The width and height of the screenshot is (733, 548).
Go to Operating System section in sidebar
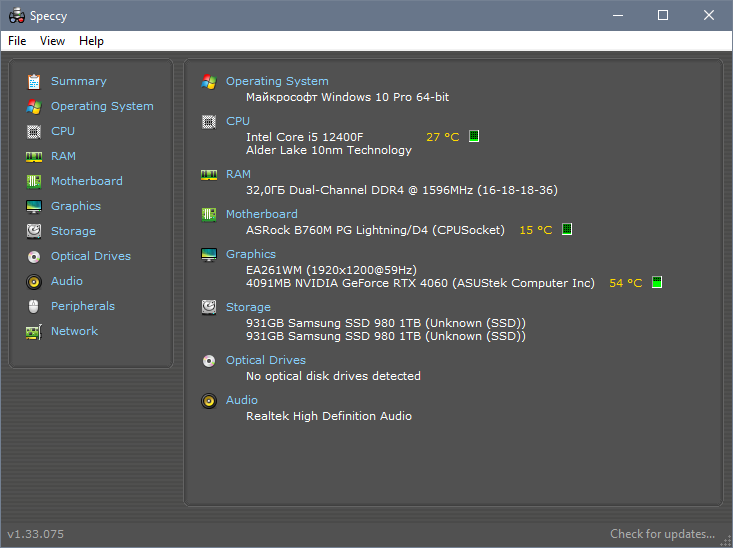[102, 107]
